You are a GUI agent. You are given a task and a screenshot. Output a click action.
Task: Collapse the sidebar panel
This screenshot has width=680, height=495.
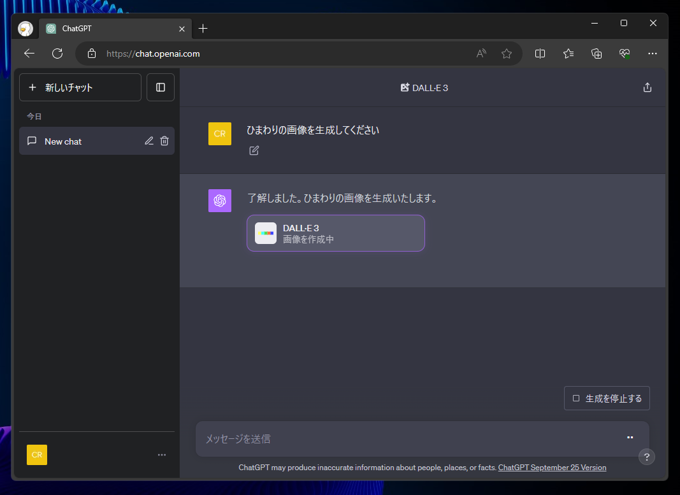[x=160, y=87]
